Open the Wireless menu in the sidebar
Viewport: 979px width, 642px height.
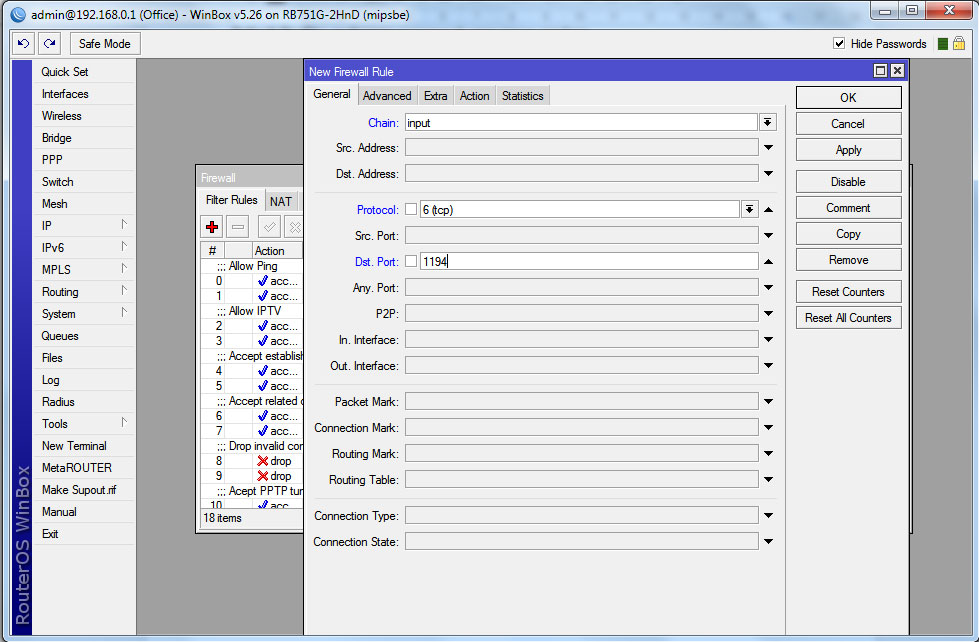62,116
